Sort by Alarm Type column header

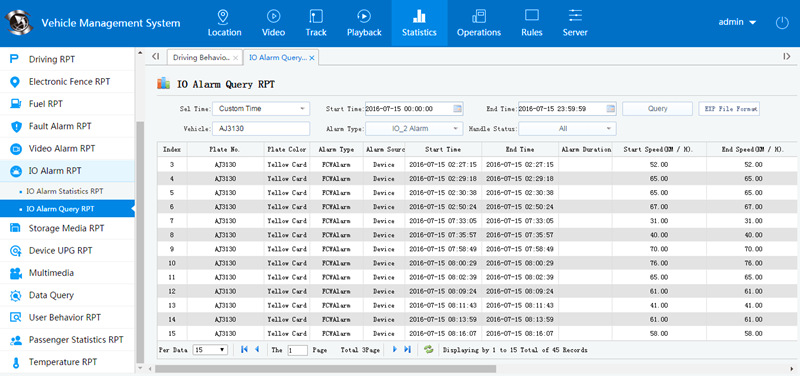pyautogui.click(x=336, y=149)
